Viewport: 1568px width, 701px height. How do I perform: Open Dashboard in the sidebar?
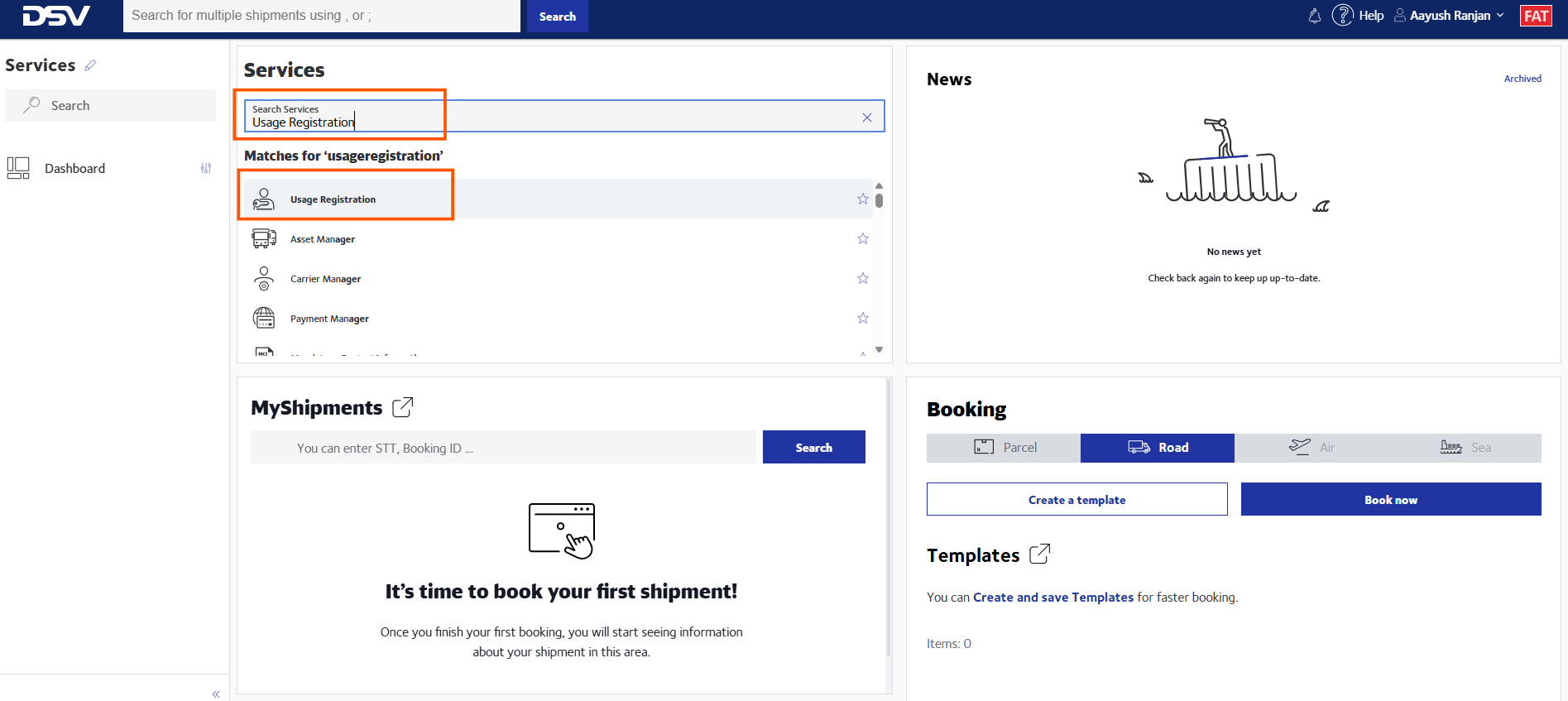tap(74, 168)
